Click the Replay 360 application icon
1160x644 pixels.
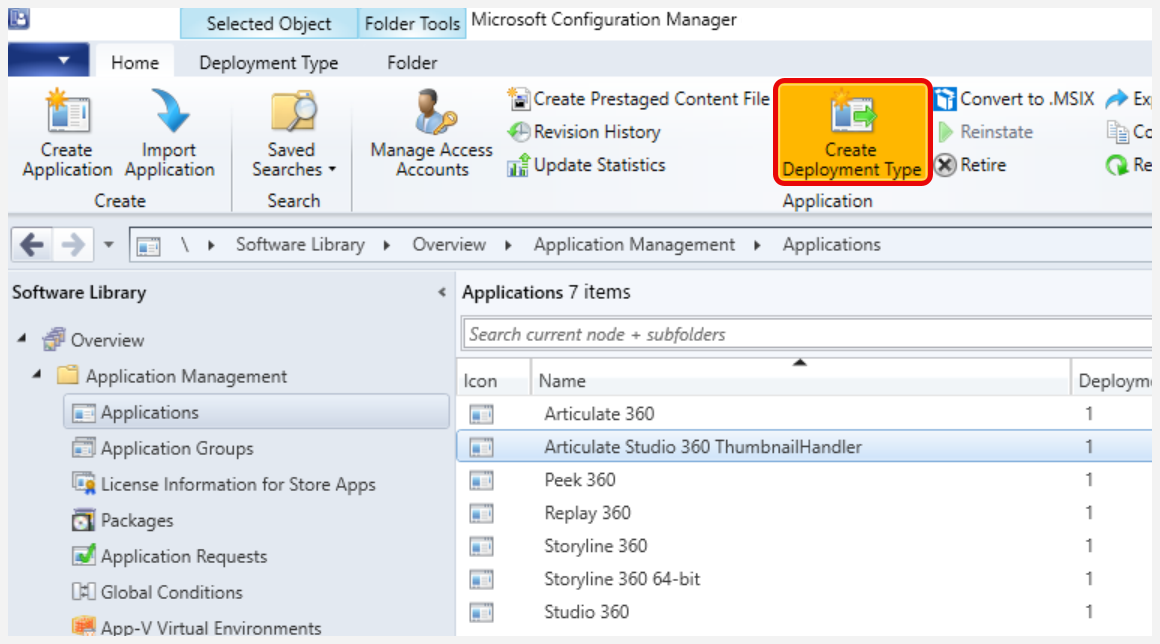pos(482,513)
